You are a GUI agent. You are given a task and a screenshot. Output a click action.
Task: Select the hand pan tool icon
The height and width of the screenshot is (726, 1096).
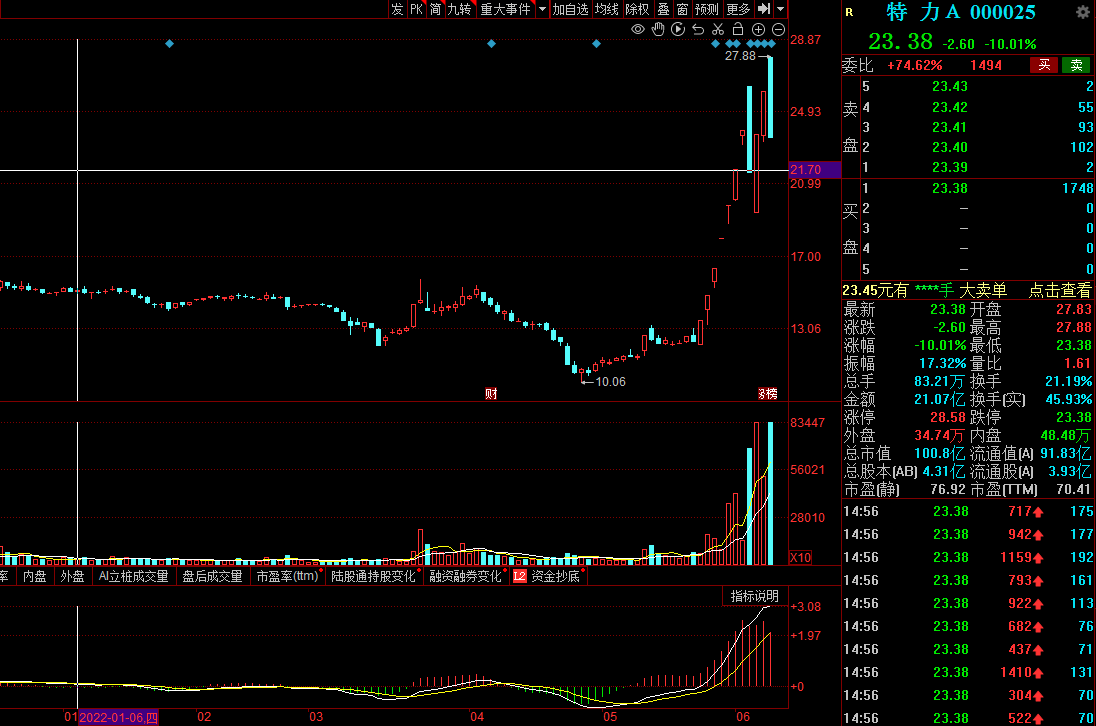tap(658, 29)
